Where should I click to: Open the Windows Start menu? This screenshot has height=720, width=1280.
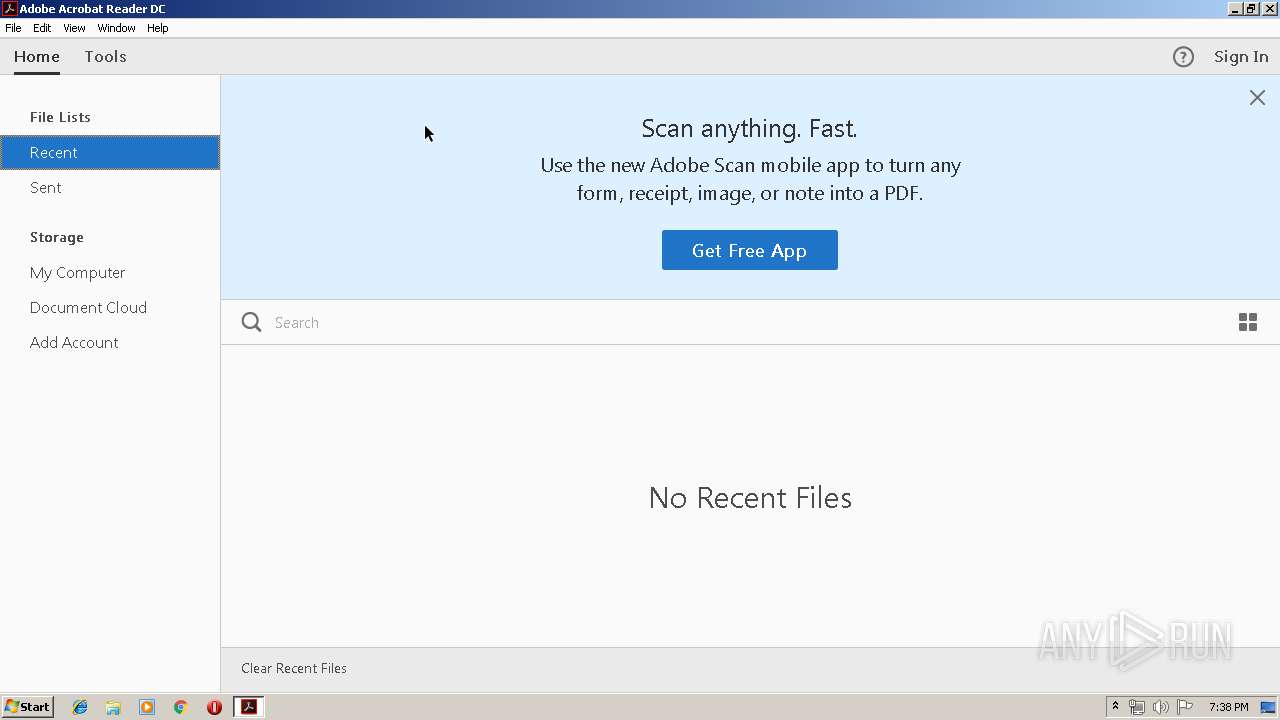pos(28,707)
